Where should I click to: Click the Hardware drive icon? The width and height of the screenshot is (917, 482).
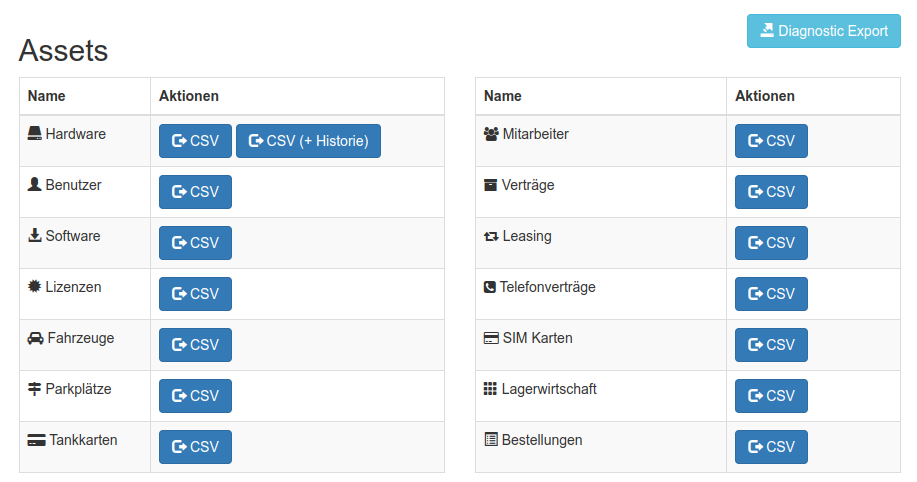pos(35,133)
